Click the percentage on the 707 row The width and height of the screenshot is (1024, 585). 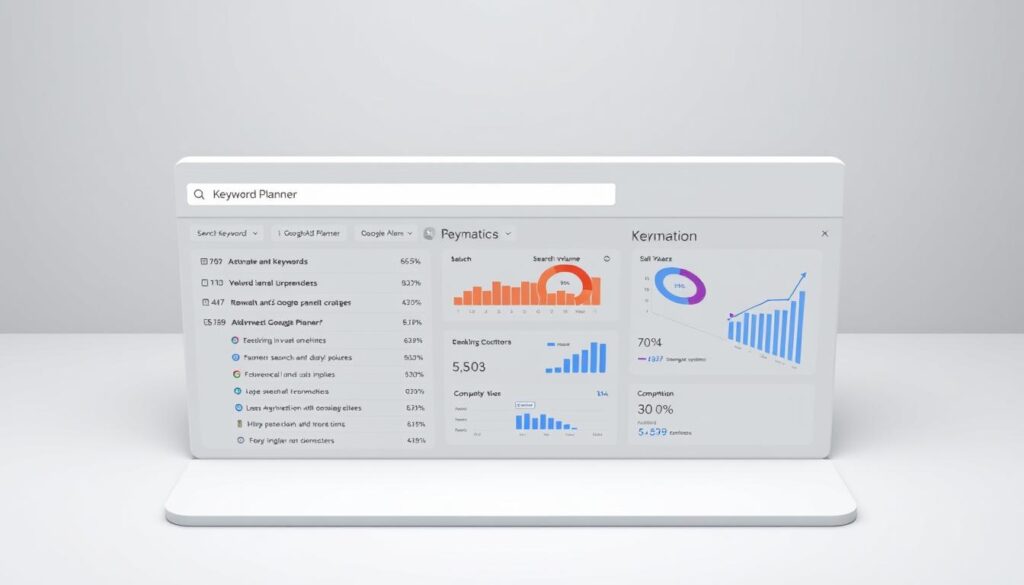point(410,261)
